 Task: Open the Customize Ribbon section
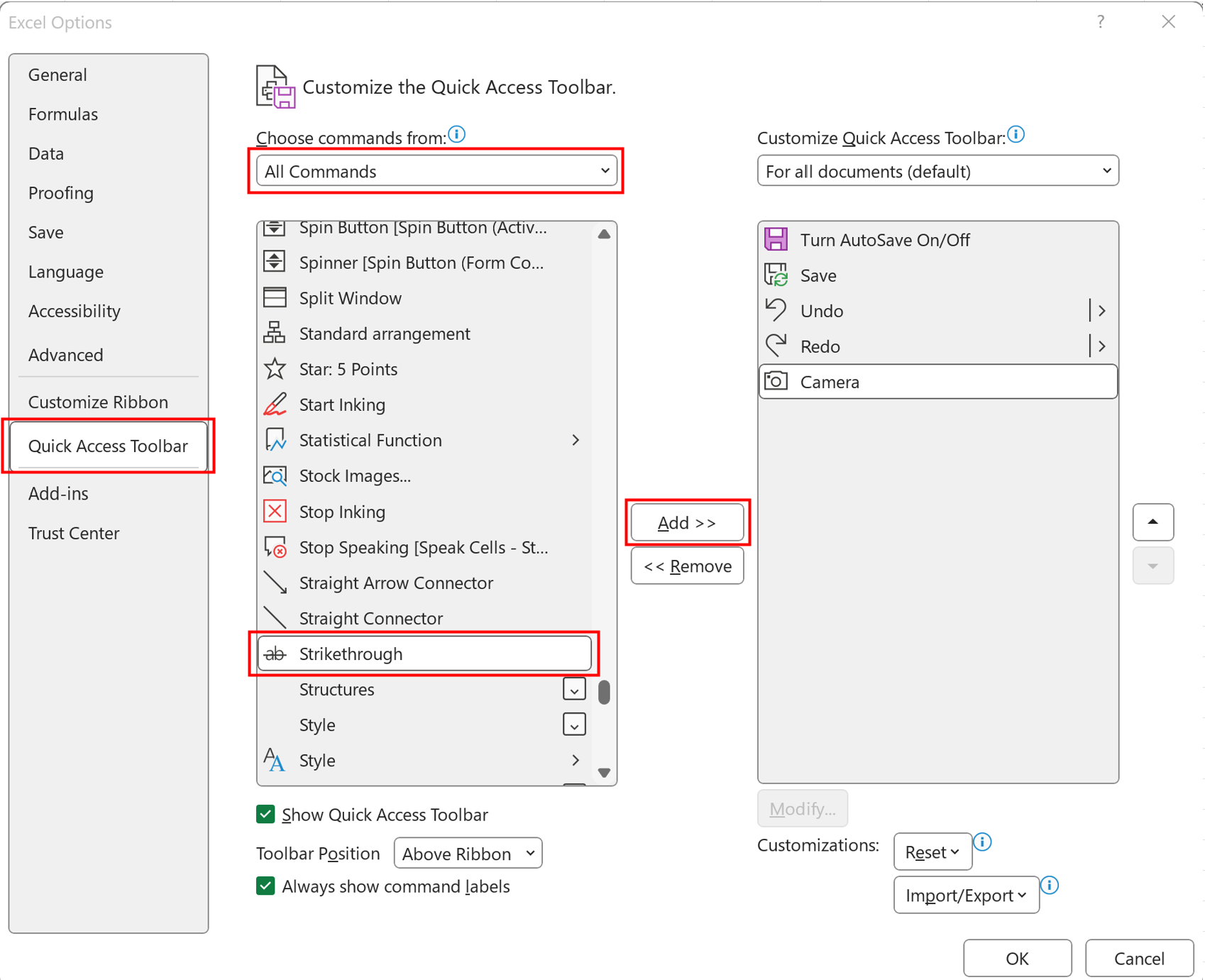point(98,402)
